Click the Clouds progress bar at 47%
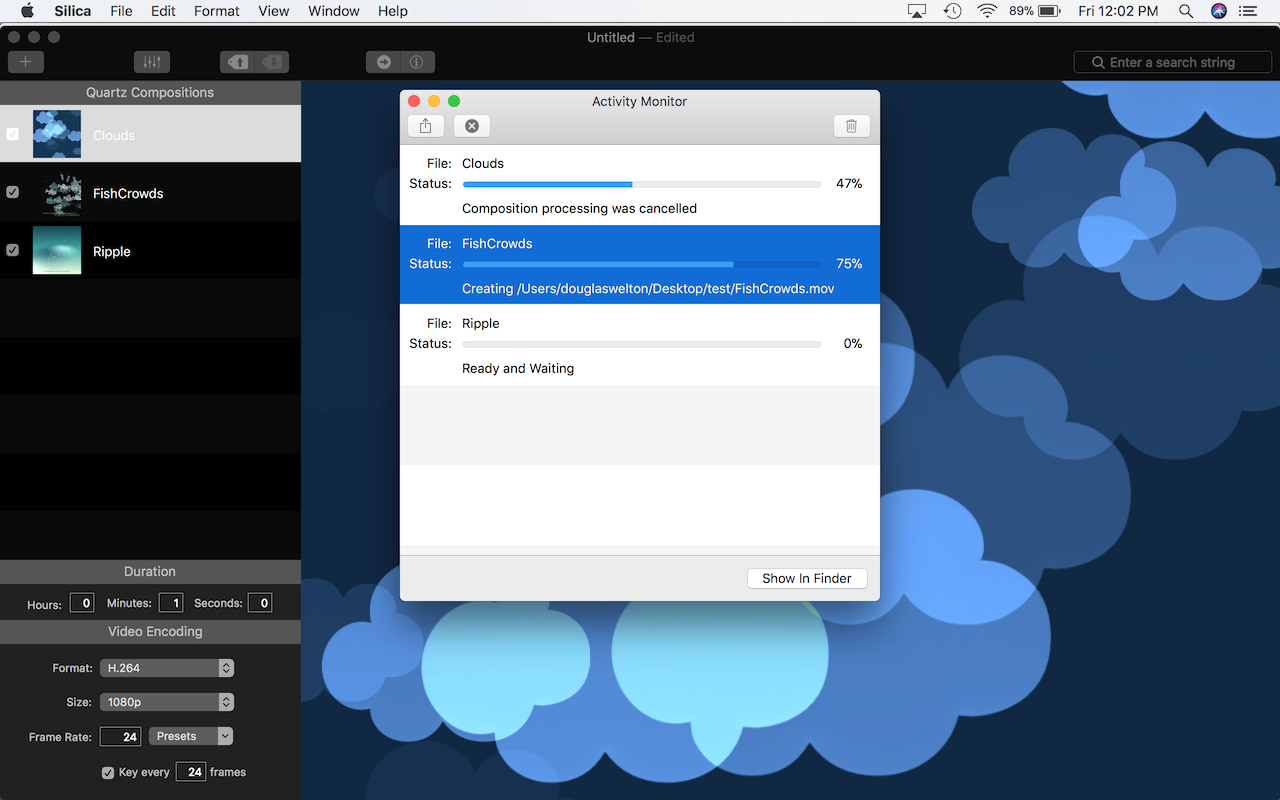The image size is (1280, 800). point(642,184)
